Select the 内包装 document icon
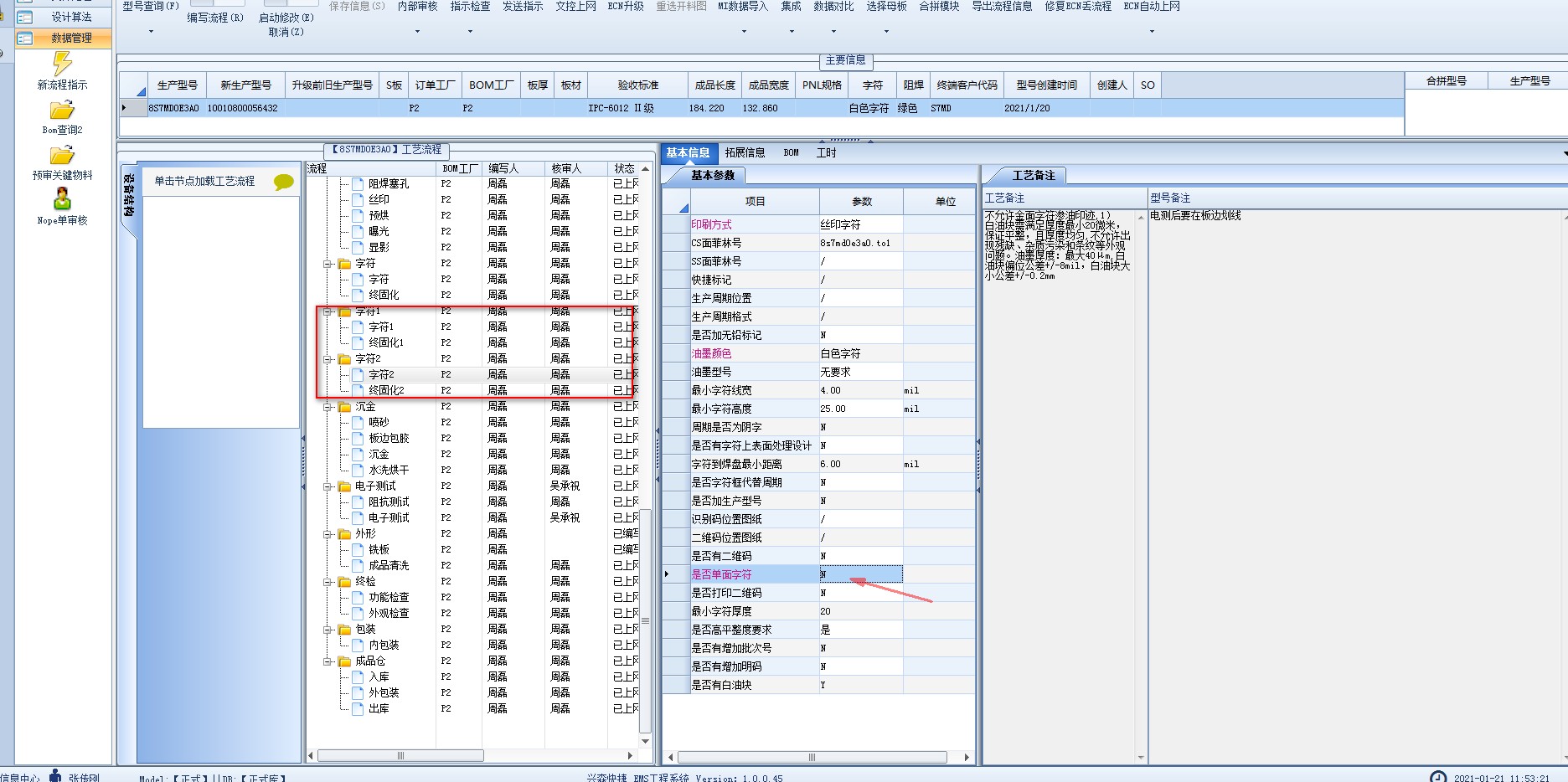 tap(358, 645)
